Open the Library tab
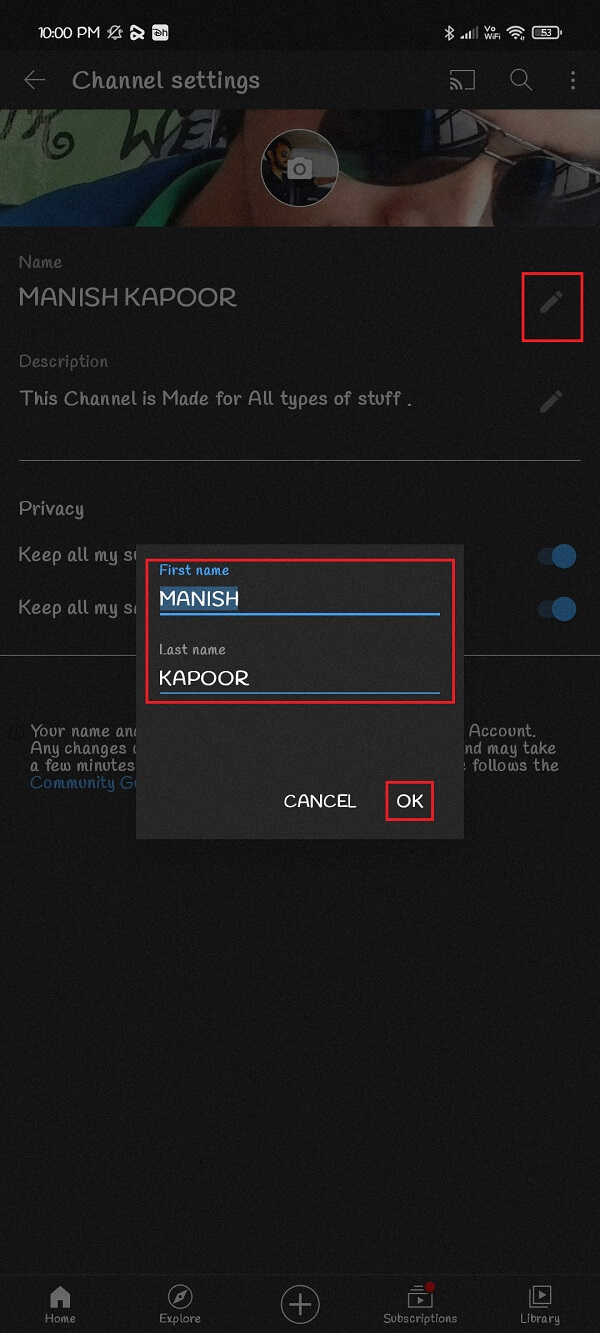 click(540, 1304)
